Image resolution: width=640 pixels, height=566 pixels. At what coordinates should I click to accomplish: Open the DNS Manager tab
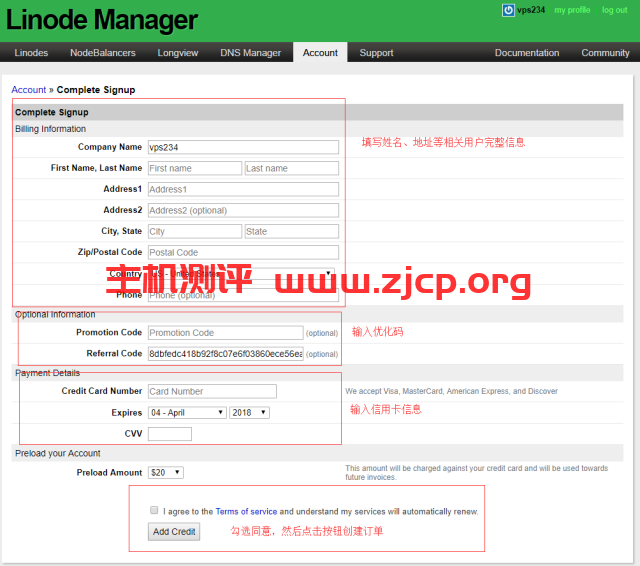(x=250, y=53)
